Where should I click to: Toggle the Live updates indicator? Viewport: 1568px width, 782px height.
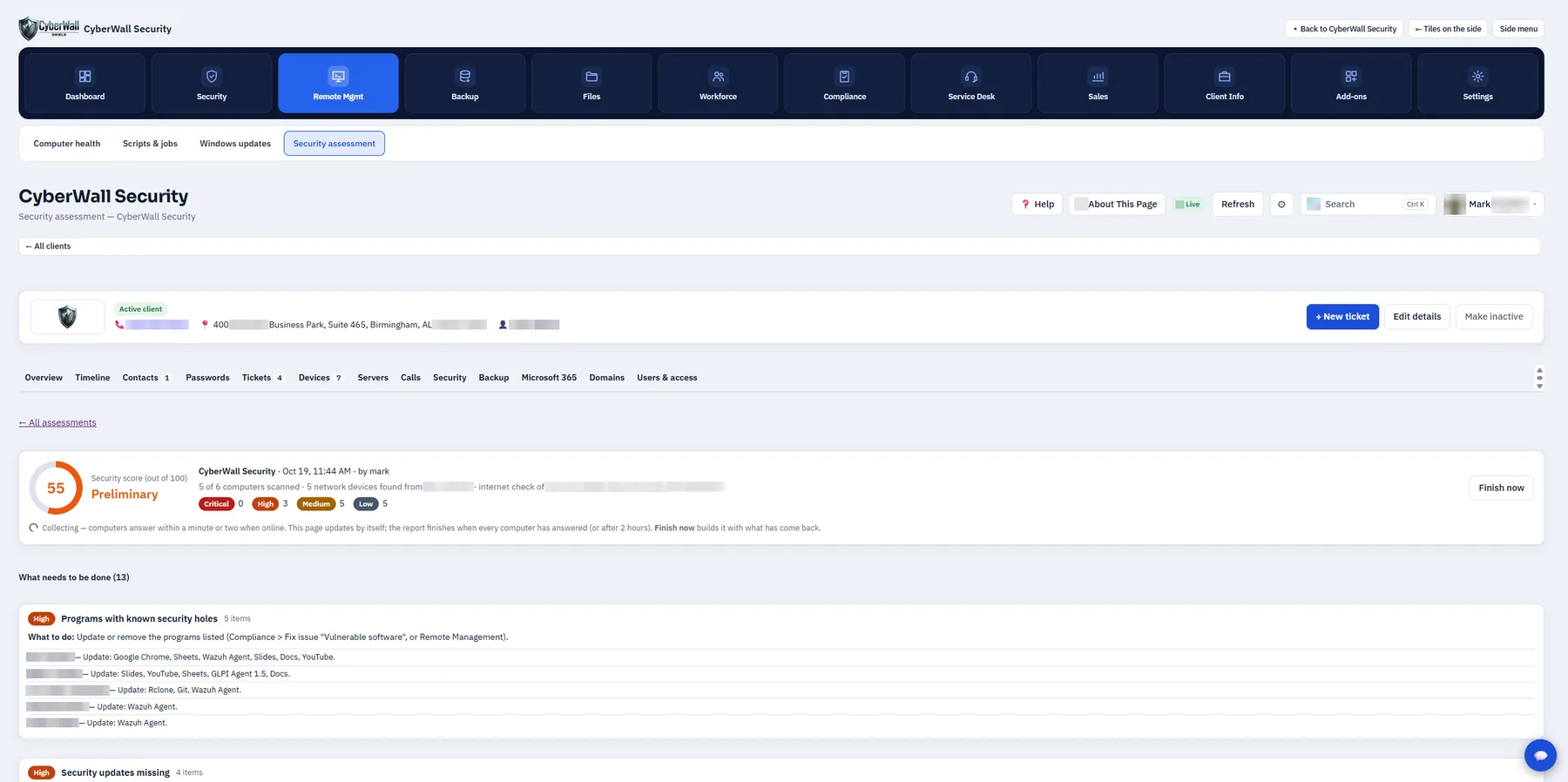pyautogui.click(x=1188, y=205)
